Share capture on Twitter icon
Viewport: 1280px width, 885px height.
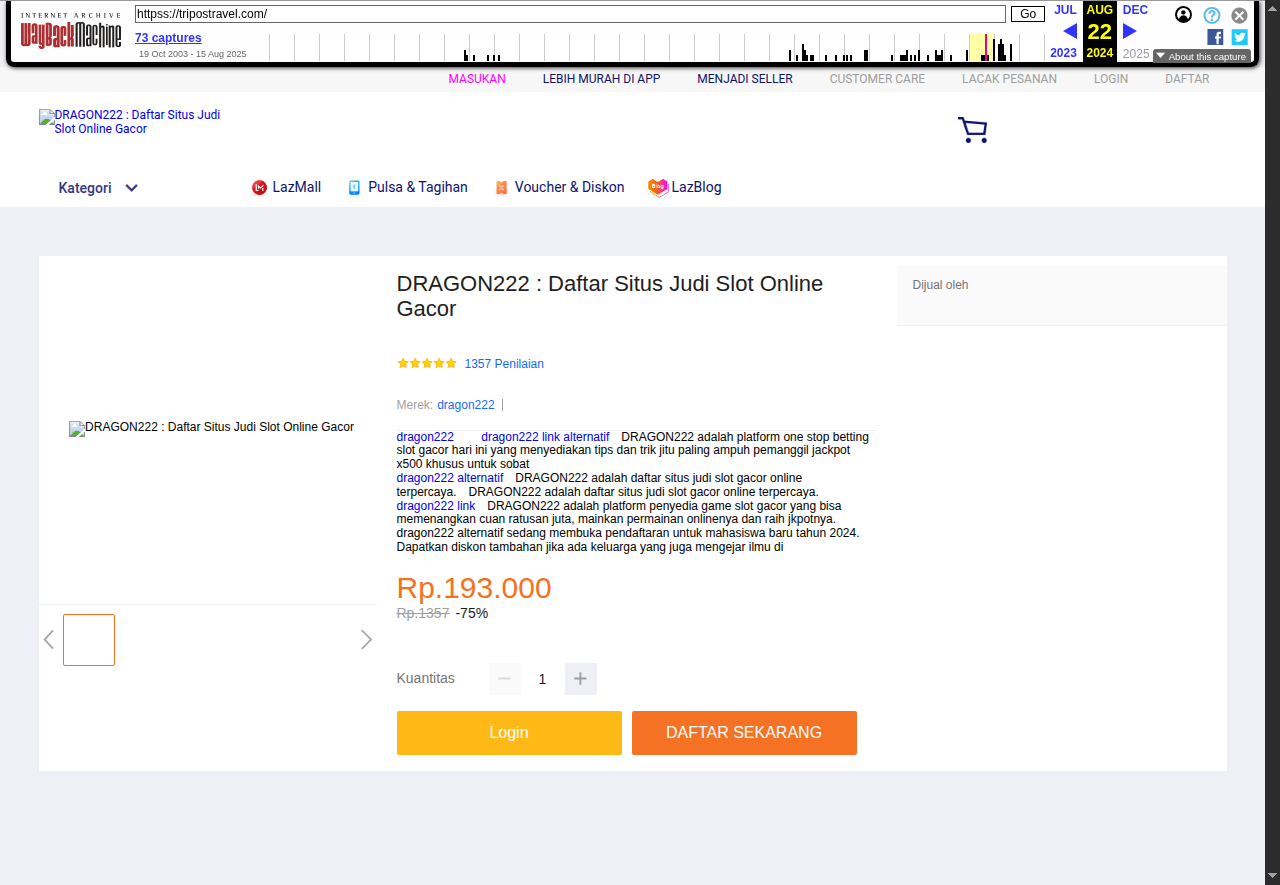(1239, 37)
